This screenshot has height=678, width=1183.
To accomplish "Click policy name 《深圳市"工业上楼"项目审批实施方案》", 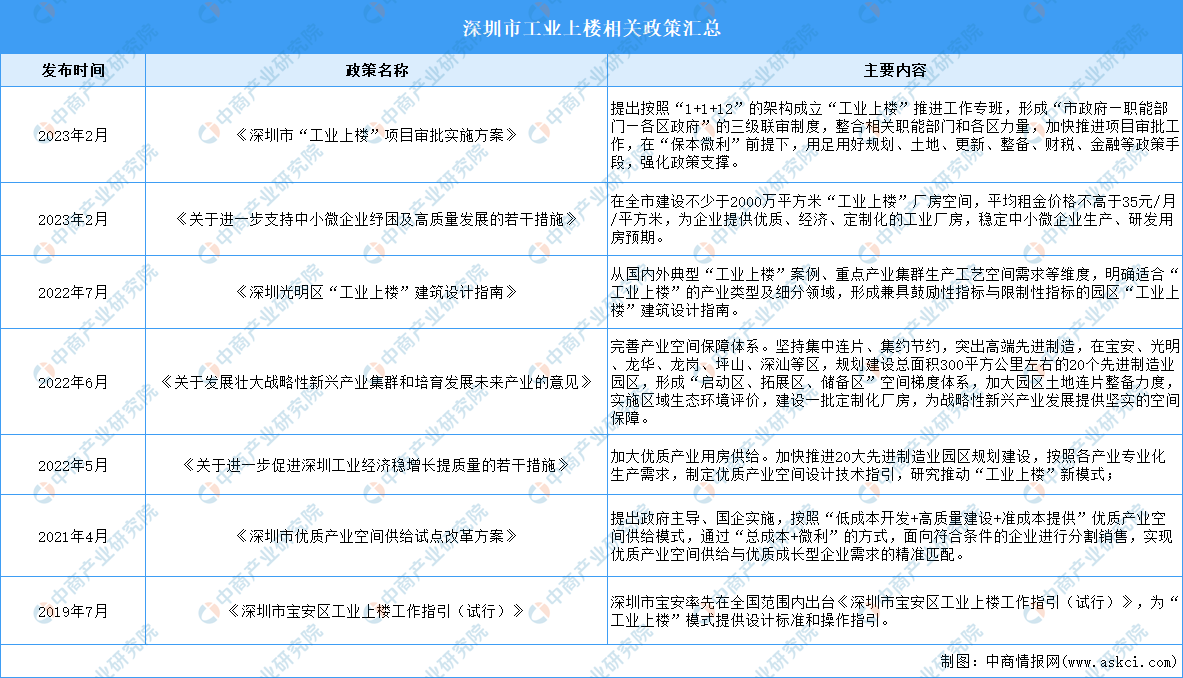I will (x=376, y=136).
